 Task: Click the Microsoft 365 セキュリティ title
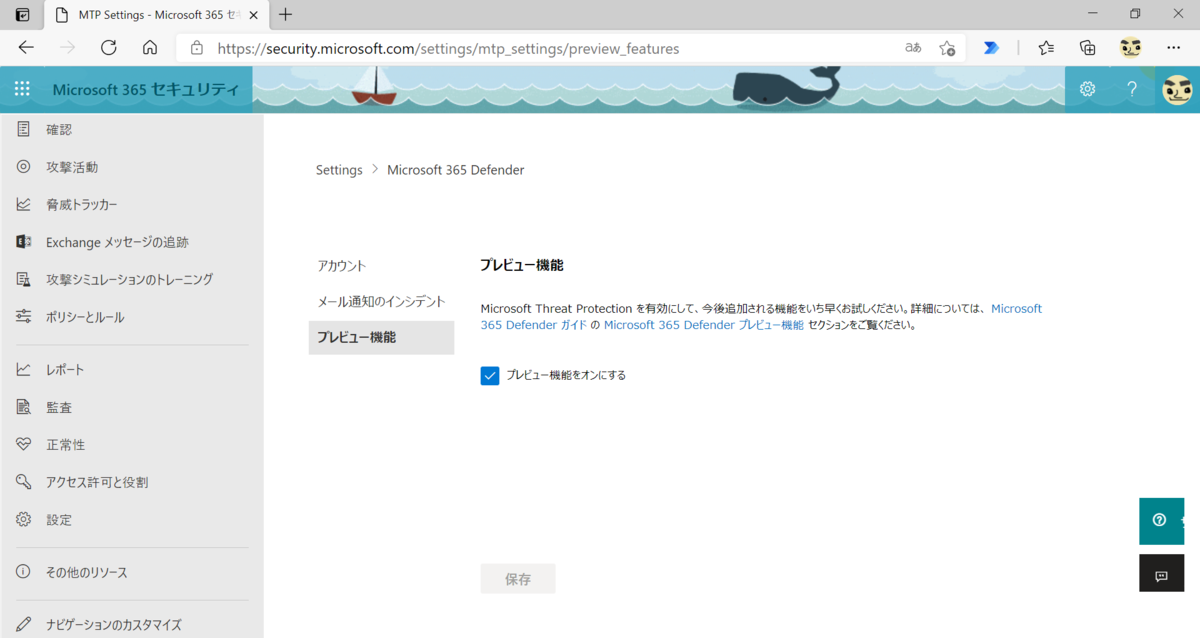point(146,89)
